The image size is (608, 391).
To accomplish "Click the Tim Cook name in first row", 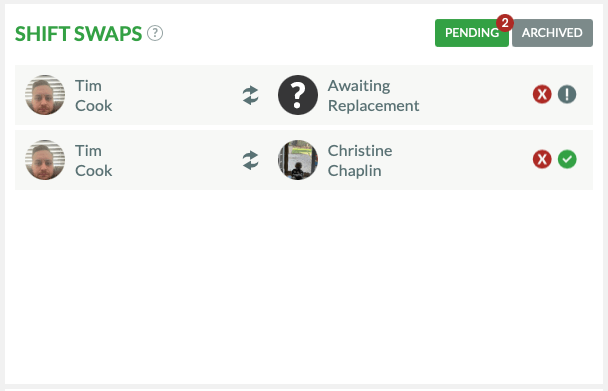I will (93, 95).
